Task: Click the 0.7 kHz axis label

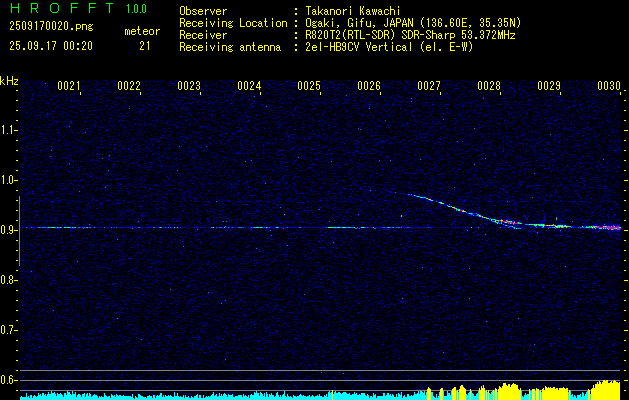Action: pyautogui.click(x=8, y=330)
